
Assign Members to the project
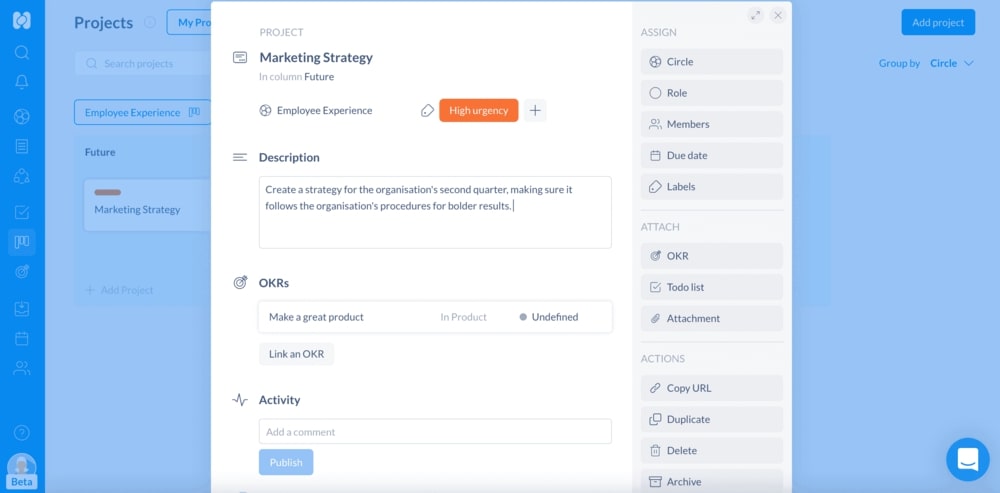coord(712,124)
